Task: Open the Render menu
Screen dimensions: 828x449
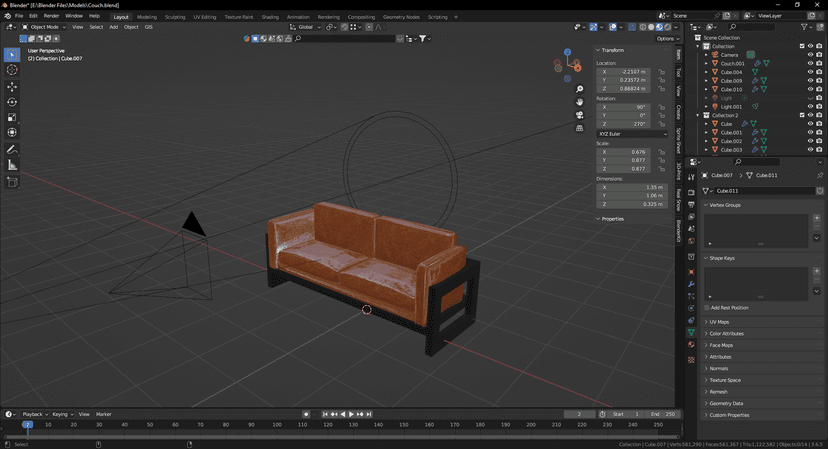Action: (x=51, y=16)
